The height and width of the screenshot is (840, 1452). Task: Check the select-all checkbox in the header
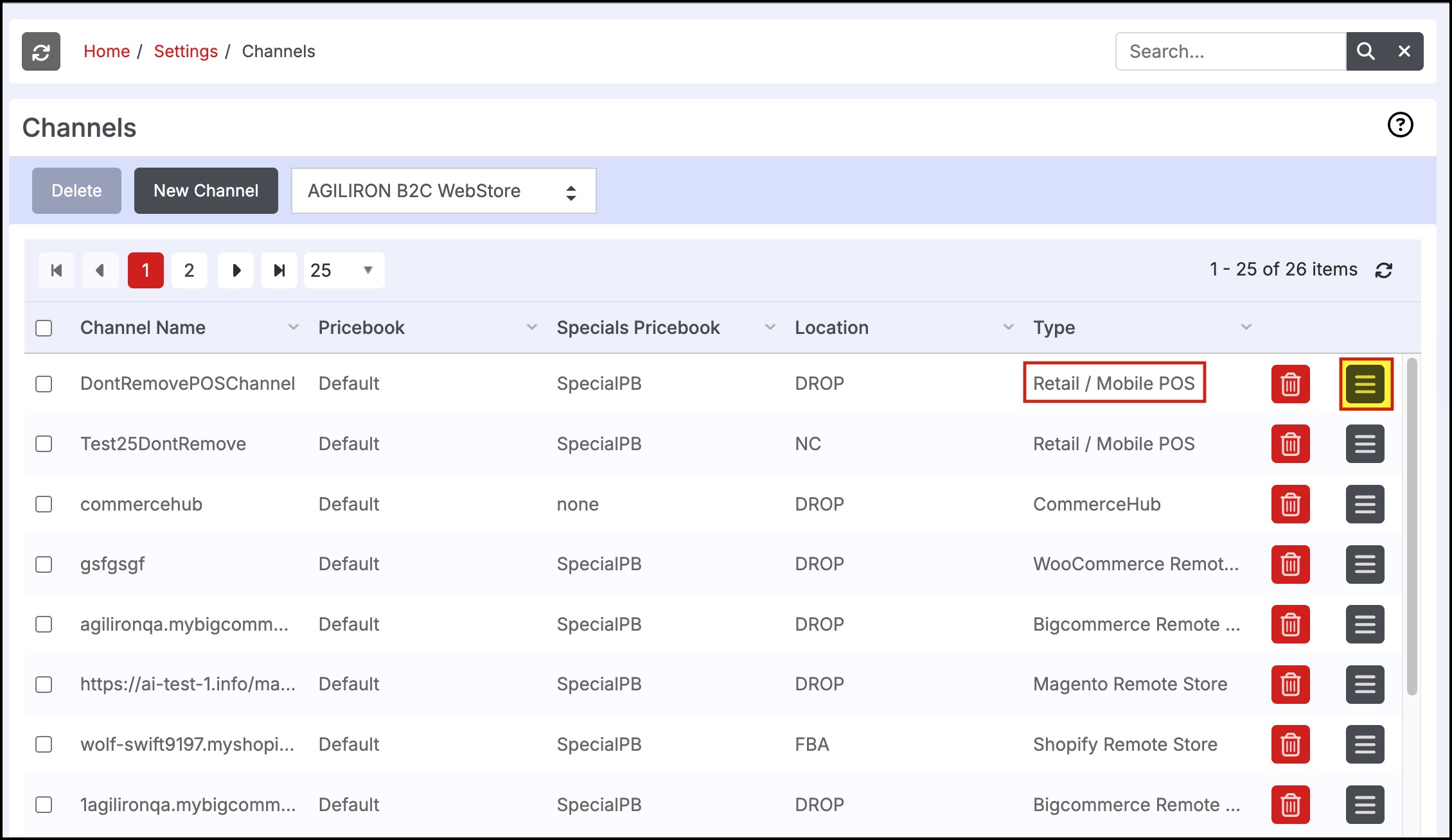point(44,328)
